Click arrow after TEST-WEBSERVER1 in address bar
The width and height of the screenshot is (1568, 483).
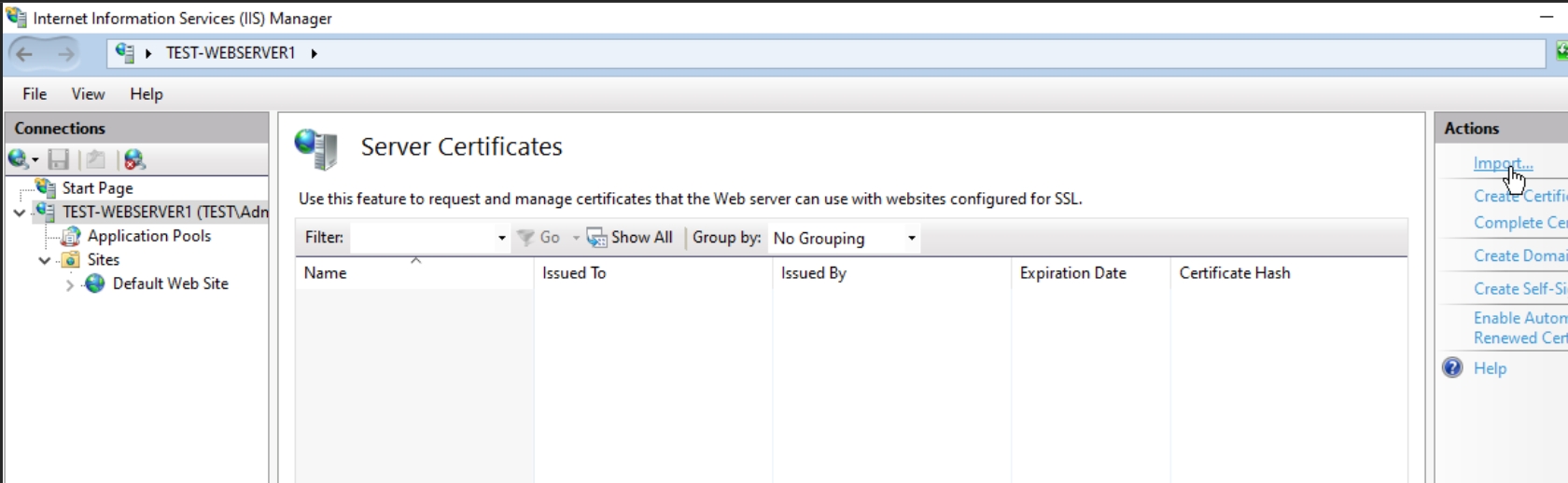tap(314, 53)
